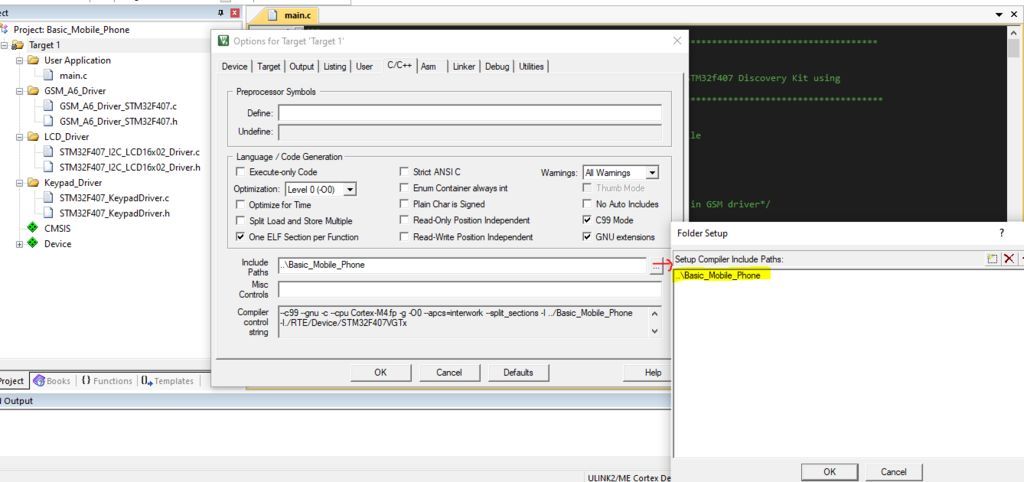Enable Split Load and Store Multiple
This screenshot has width=1024, height=482.
[240, 221]
